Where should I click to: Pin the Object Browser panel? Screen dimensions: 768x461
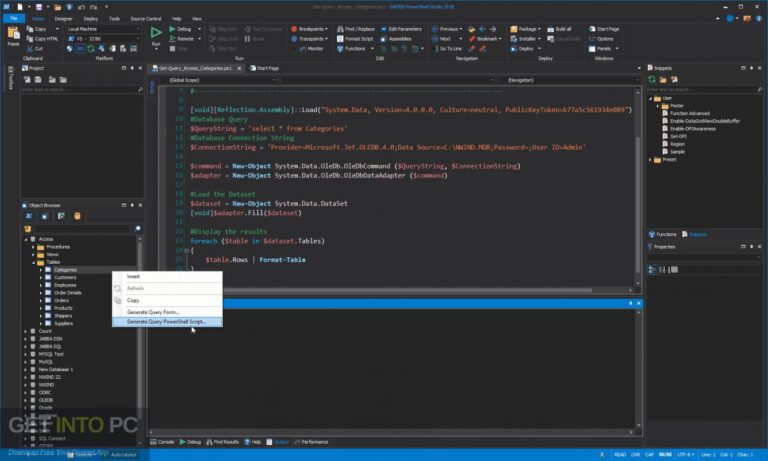tap(132, 205)
